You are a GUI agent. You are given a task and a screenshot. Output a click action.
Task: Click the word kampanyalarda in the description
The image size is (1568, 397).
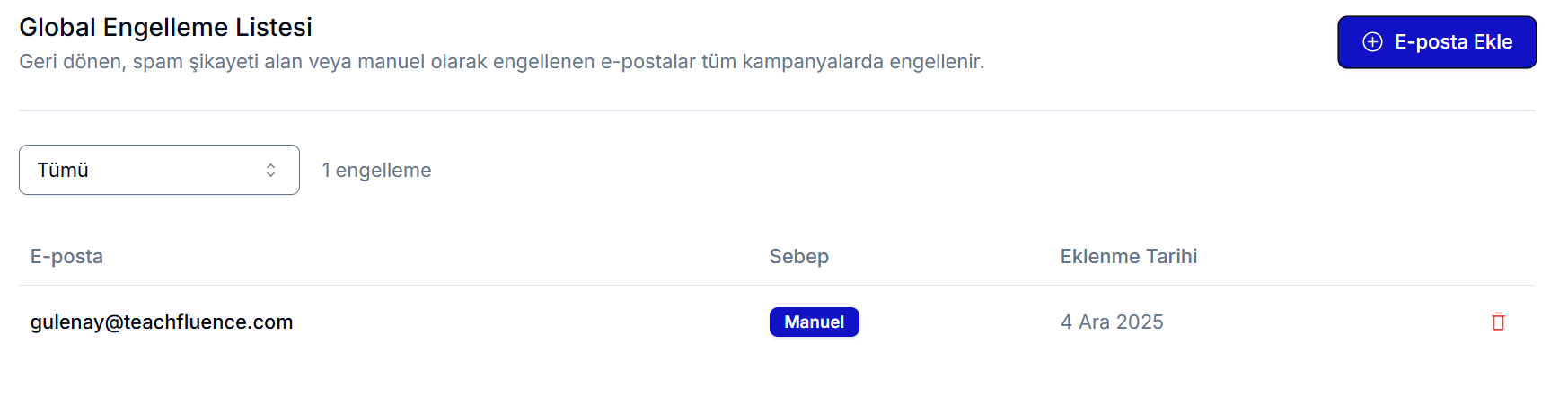coord(813,62)
